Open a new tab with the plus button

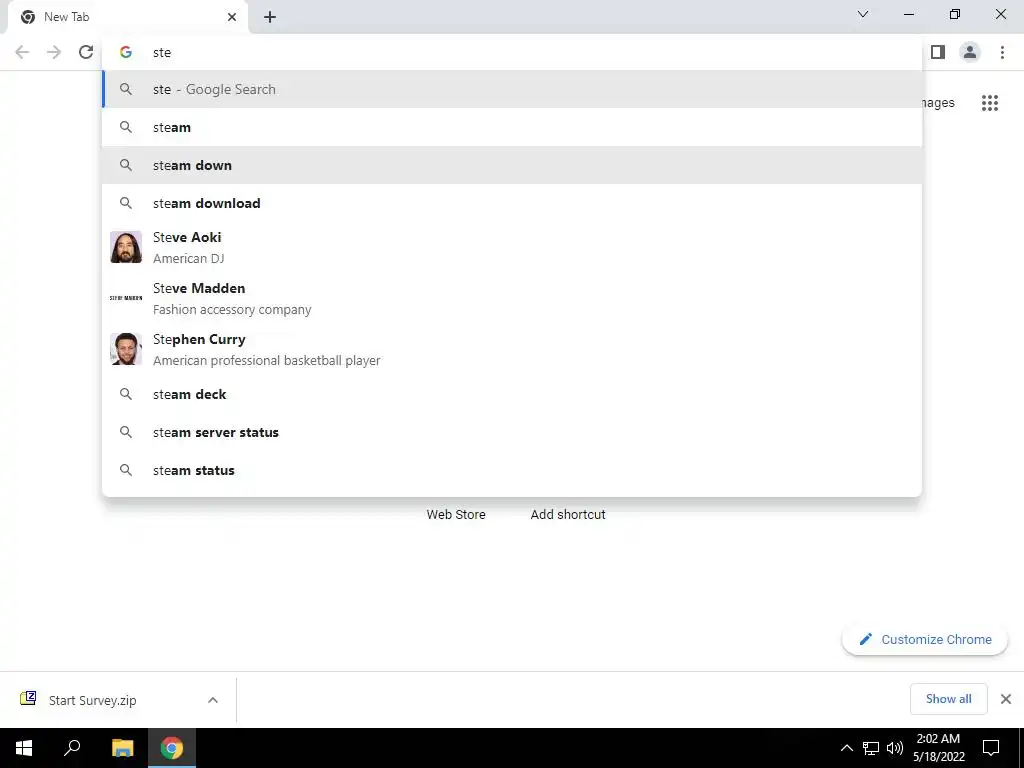270,17
